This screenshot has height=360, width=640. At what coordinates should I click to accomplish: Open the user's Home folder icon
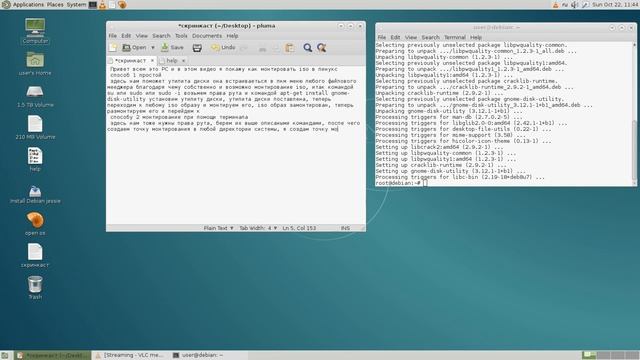[x=35, y=63]
